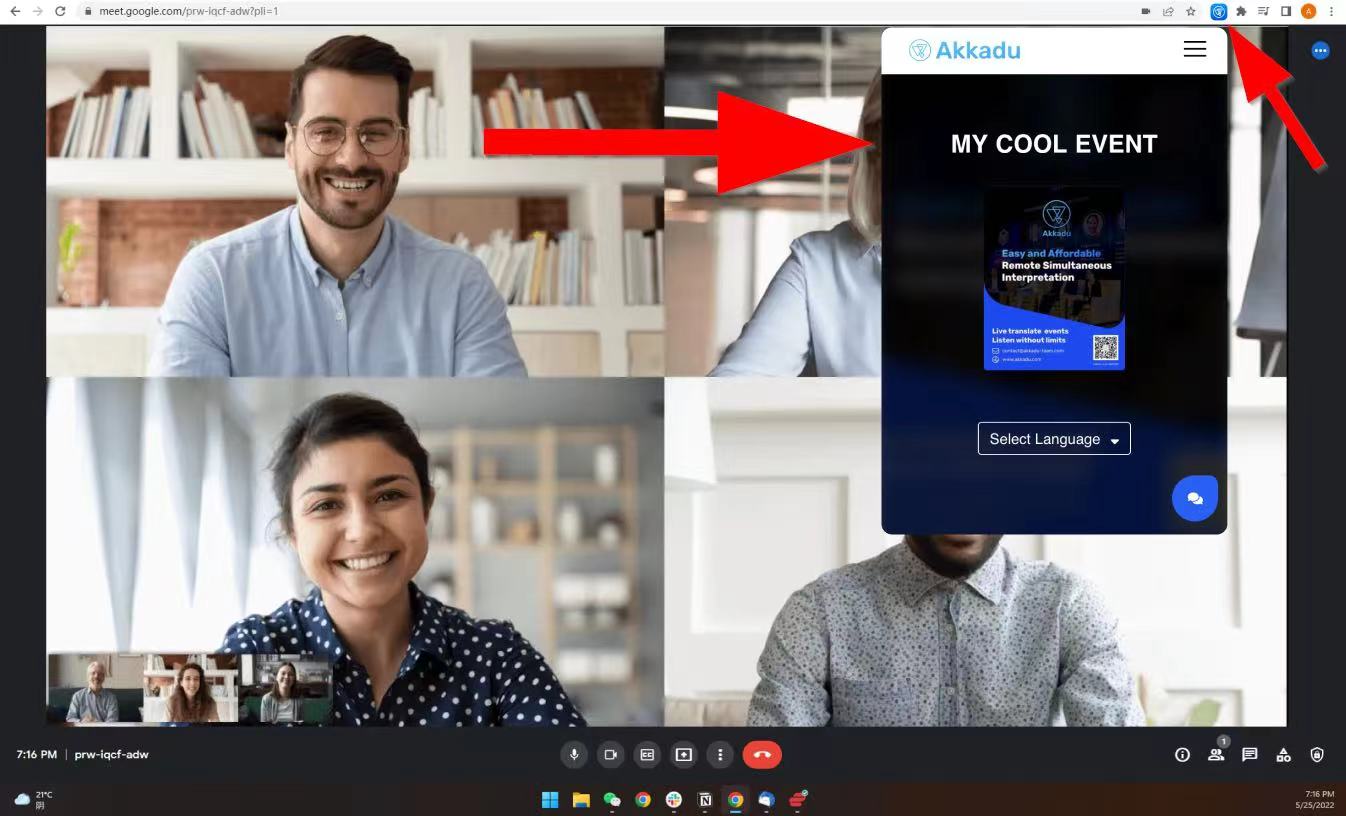Toggle closed captions in Meet
Image resolution: width=1346 pixels, height=816 pixels.
pos(647,755)
